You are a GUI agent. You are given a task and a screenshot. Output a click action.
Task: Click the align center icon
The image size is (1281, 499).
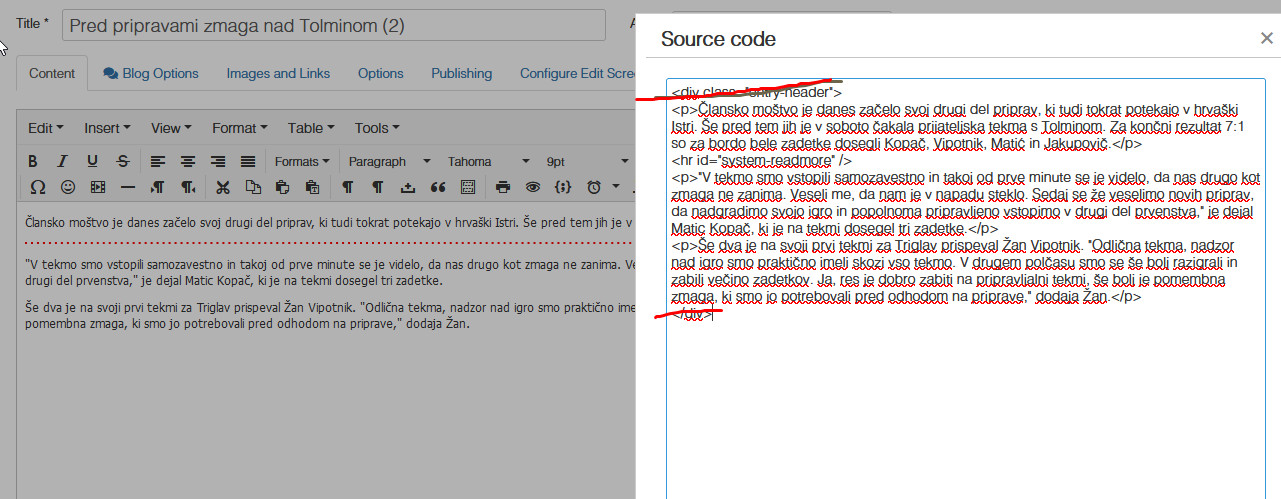click(x=187, y=161)
